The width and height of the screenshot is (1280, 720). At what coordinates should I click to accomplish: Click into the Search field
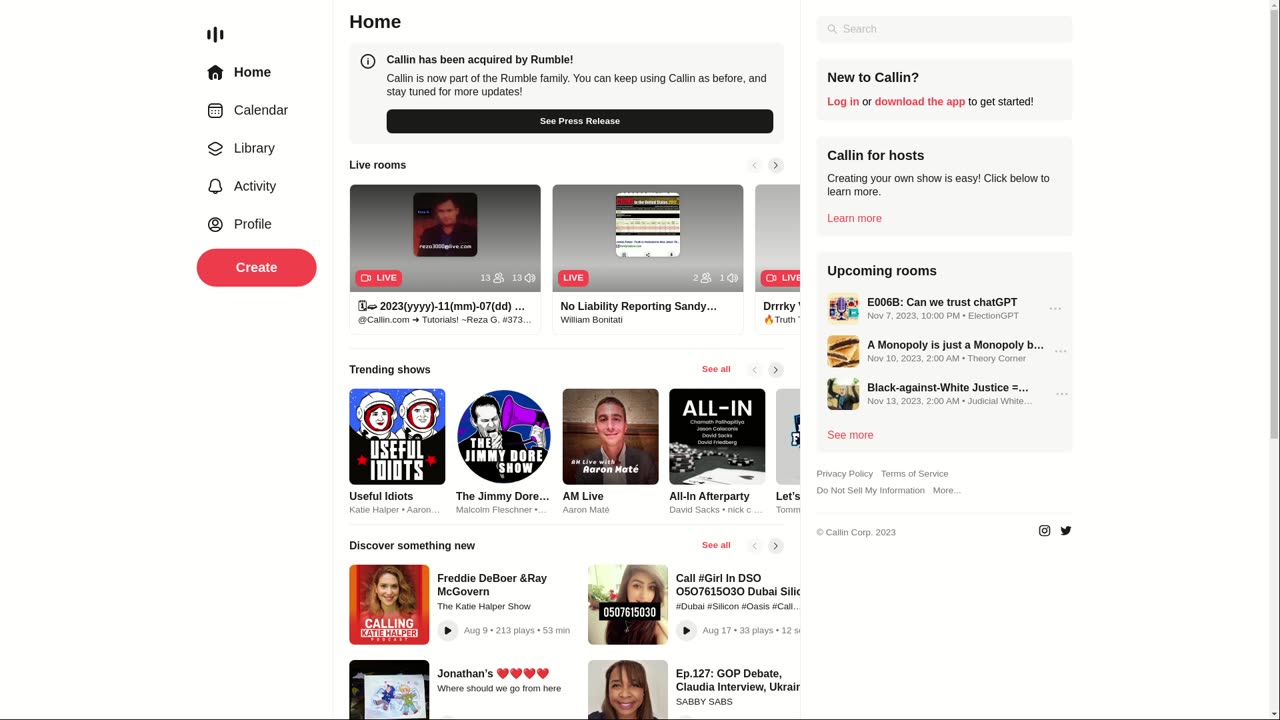point(944,29)
